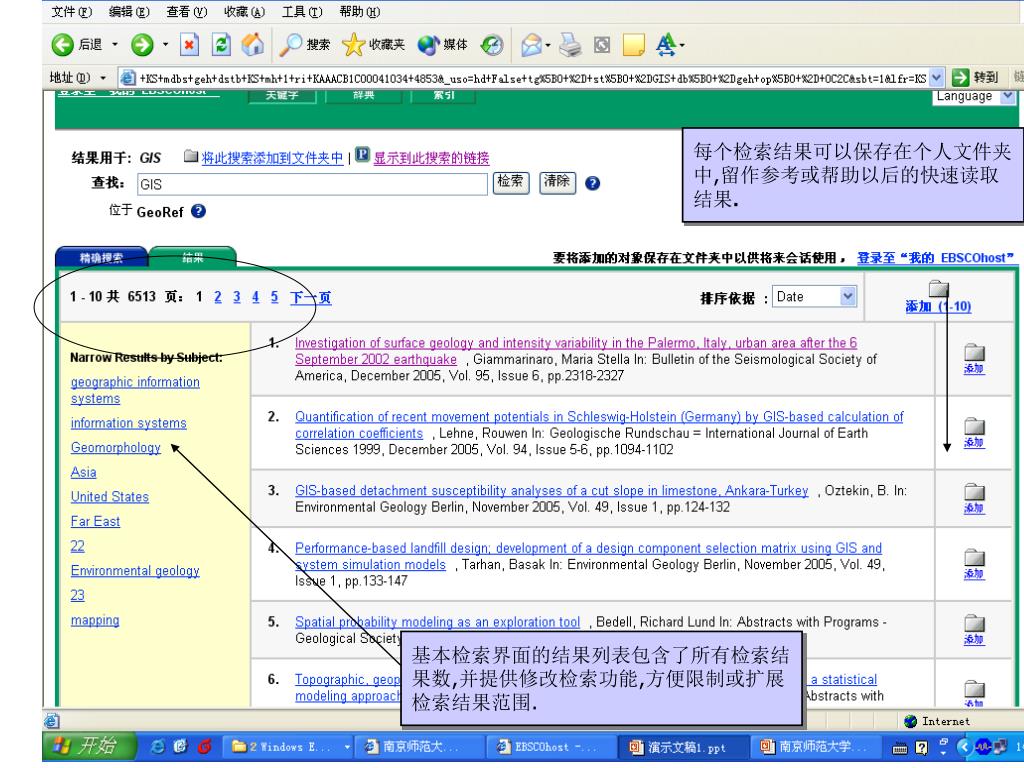Click the yellow note toolbar icon
This screenshot has height=768, width=1024.
(633, 44)
